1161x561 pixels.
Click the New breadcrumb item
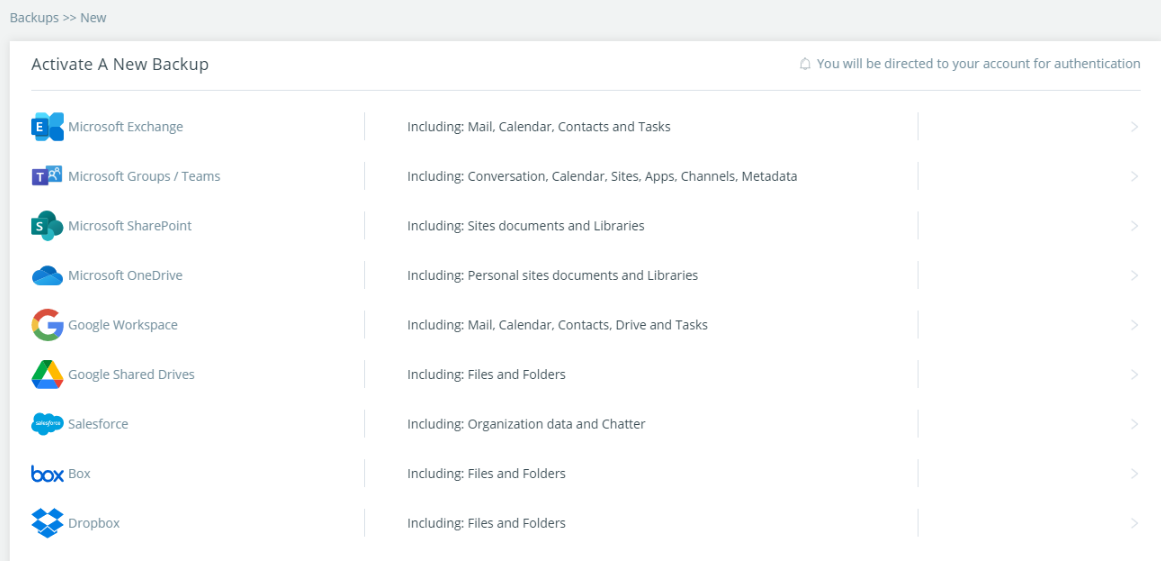pos(93,18)
